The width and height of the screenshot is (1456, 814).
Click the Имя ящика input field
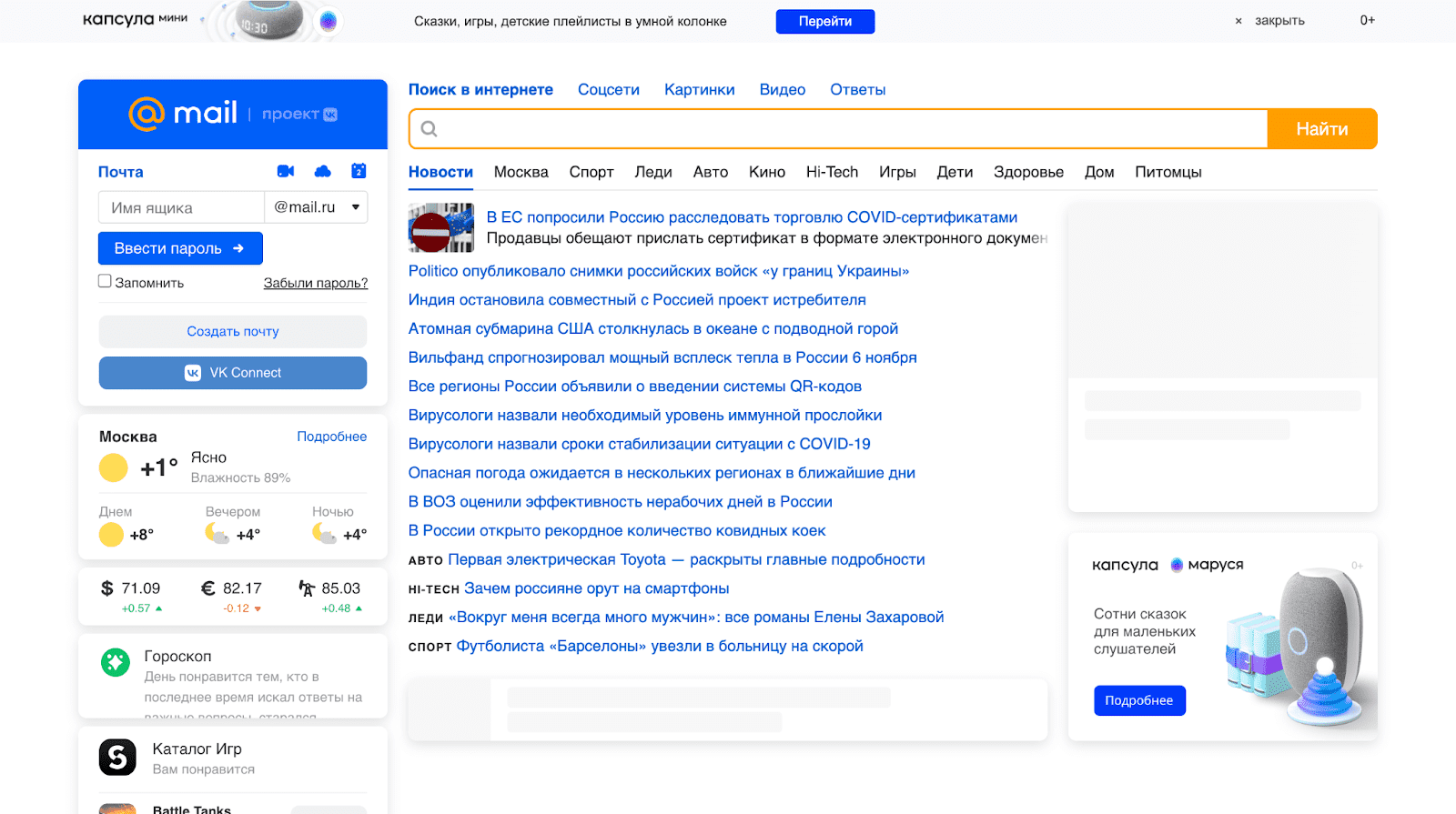click(181, 207)
